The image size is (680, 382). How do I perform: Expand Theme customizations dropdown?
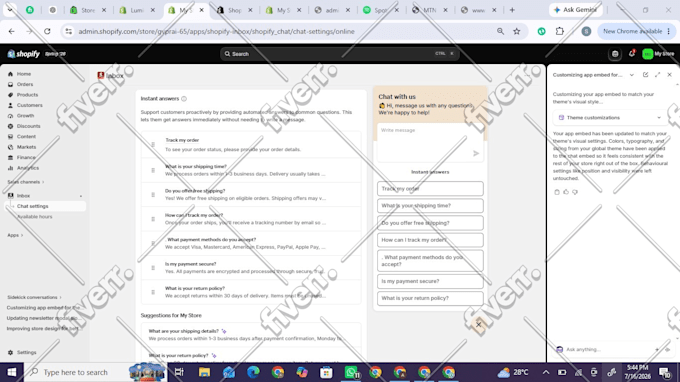[x=609, y=118]
